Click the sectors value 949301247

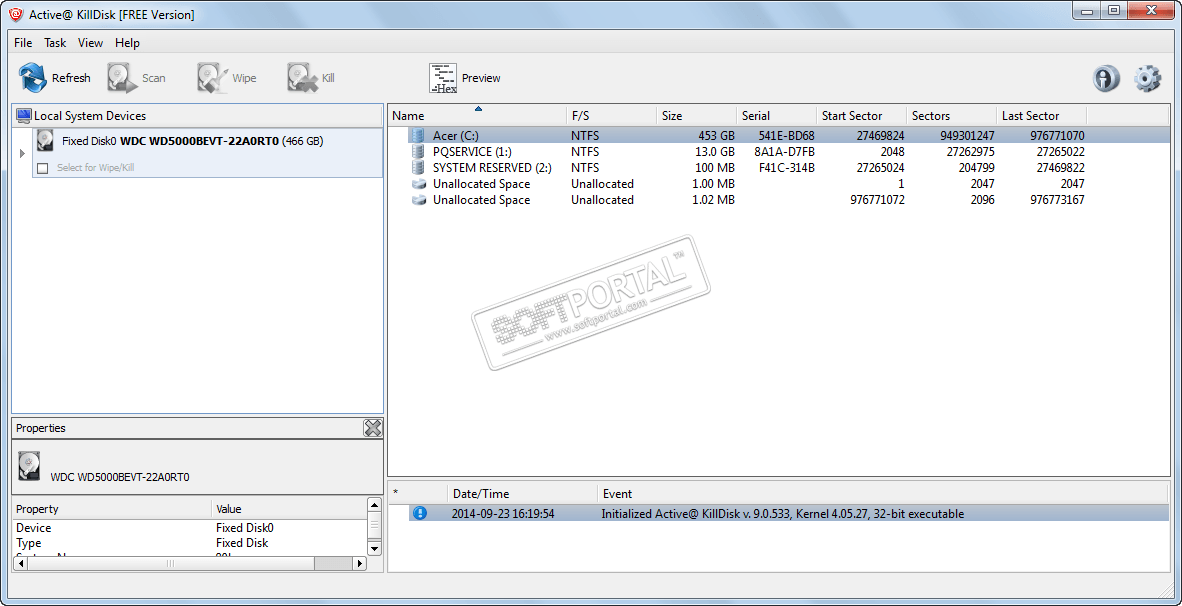point(967,136)
